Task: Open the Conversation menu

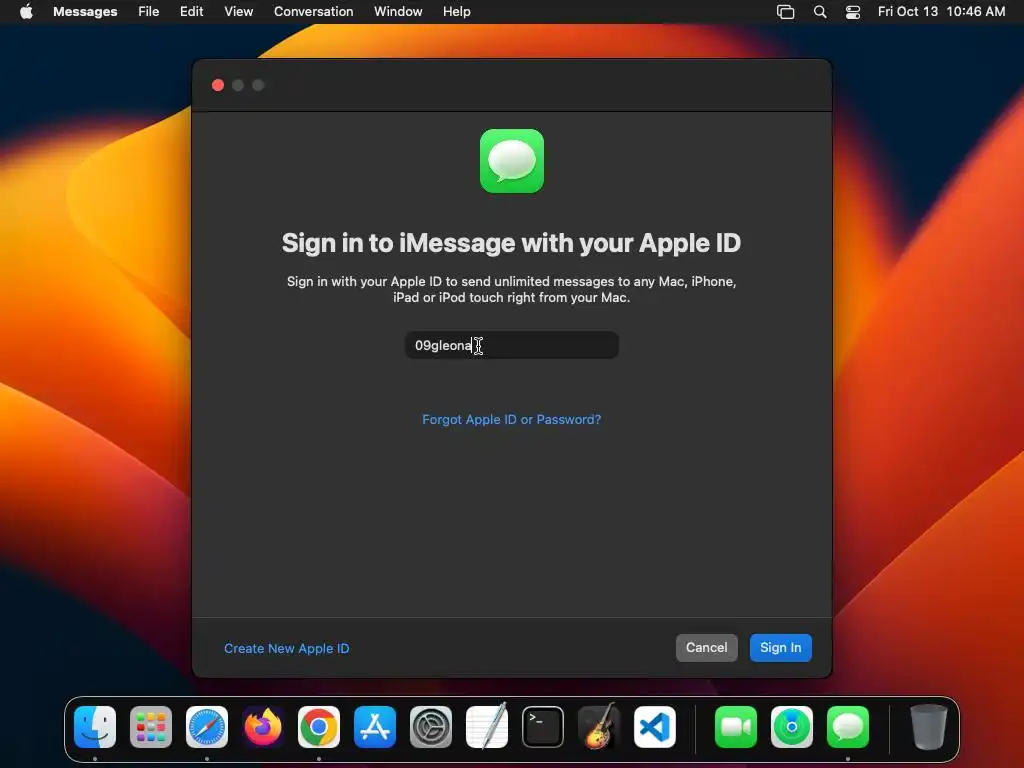Action: pyautogui.click(x=313, y=11)
